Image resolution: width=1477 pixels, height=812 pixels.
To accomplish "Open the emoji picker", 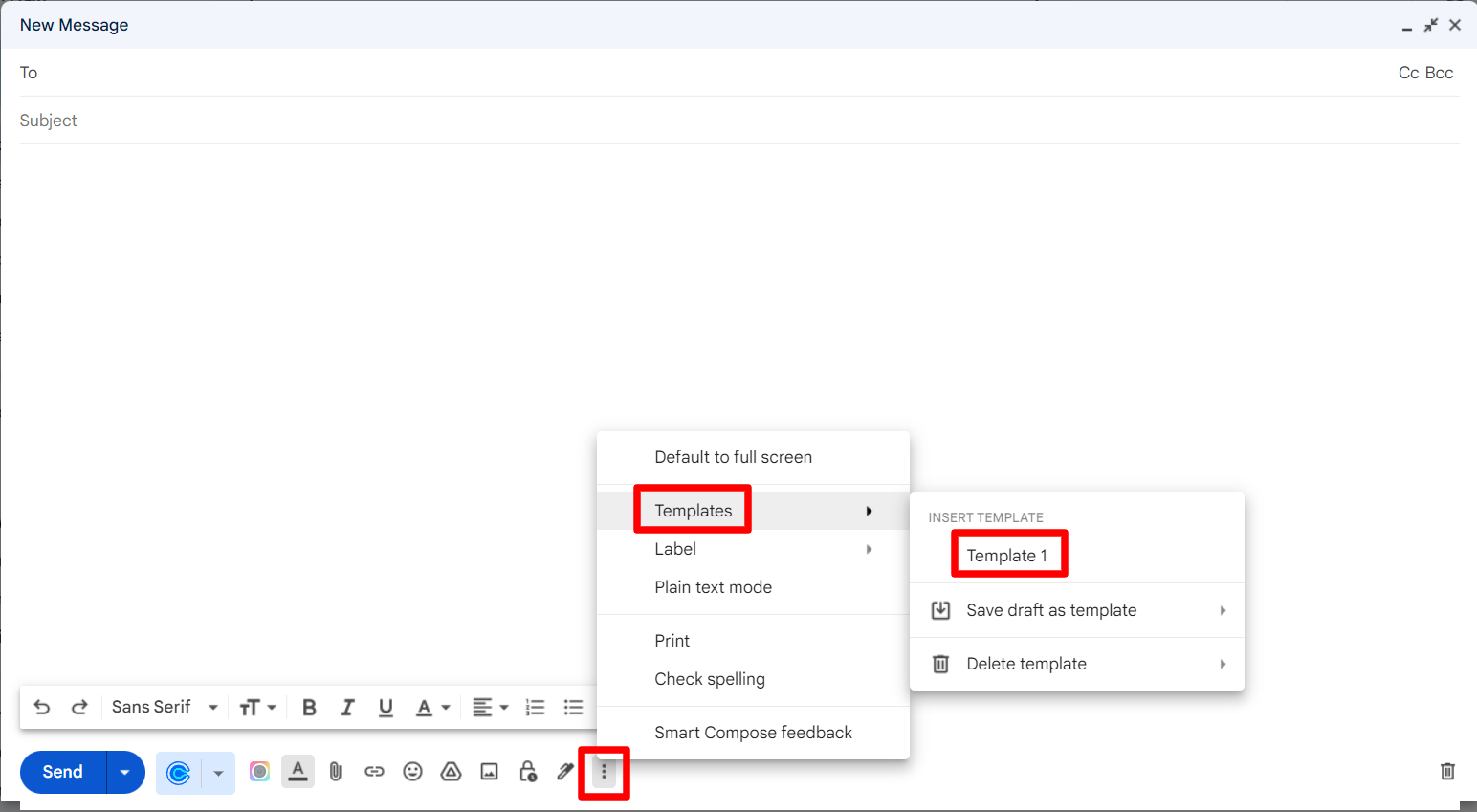I will 412,771.
